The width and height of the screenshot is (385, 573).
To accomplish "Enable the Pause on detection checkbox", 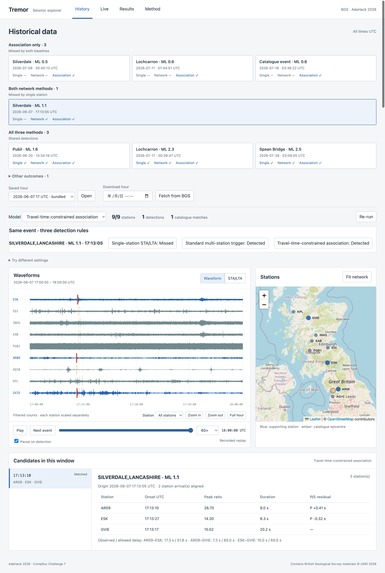I will pyautogui.click(x=16, y=441).
